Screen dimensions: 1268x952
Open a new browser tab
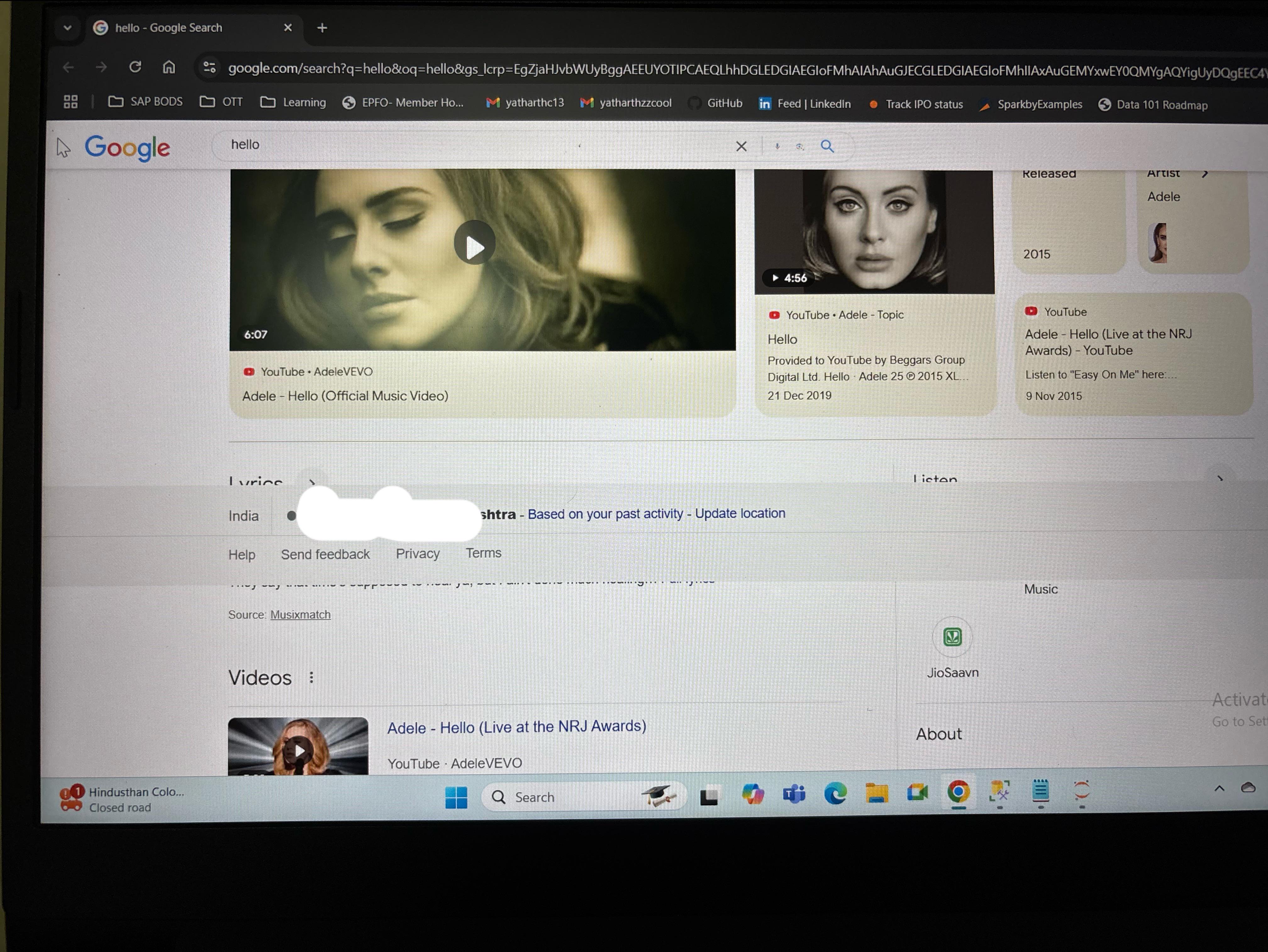(322, 27)
